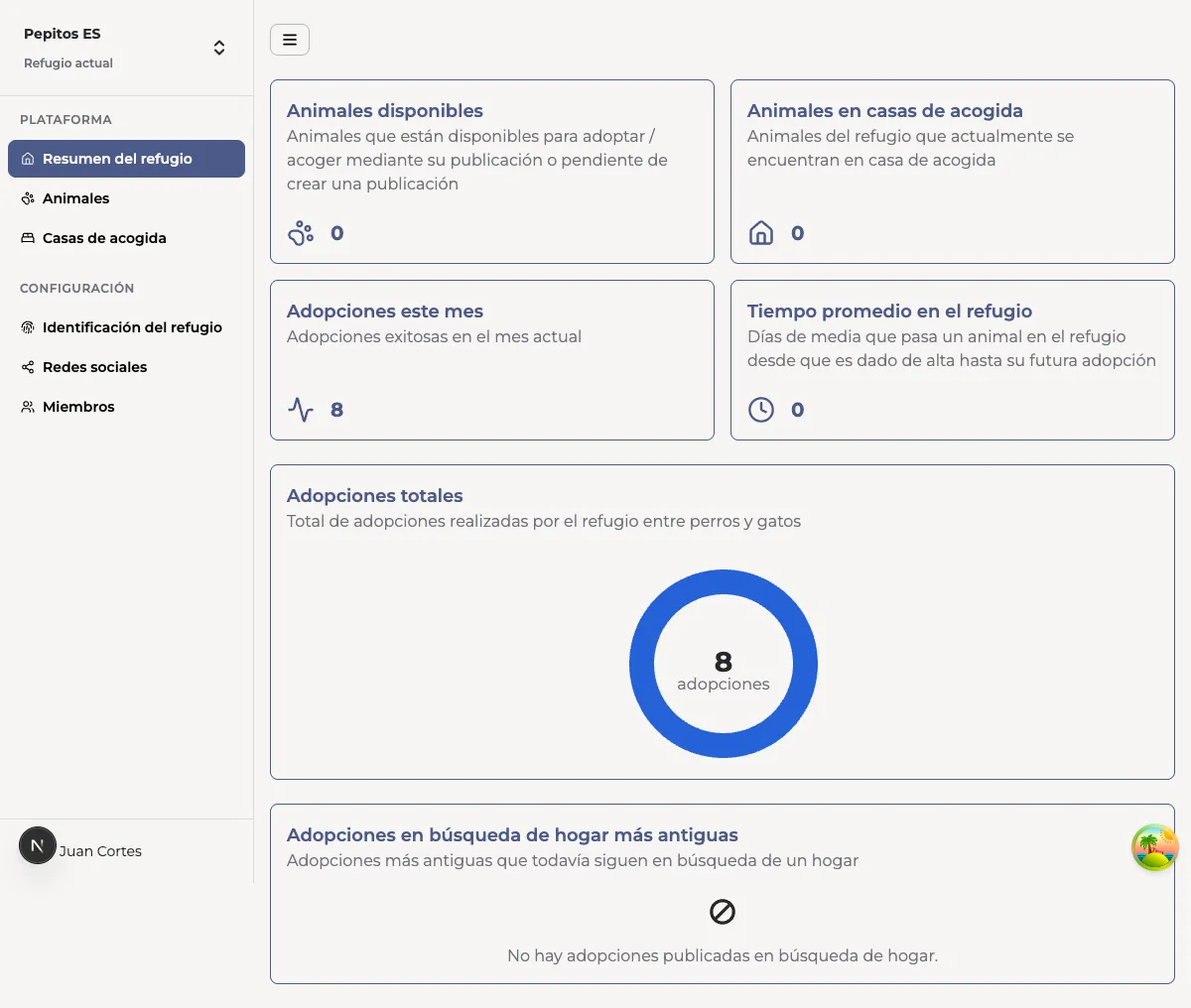Click the paw icon in Animales disponibles card

coord(301,233)
